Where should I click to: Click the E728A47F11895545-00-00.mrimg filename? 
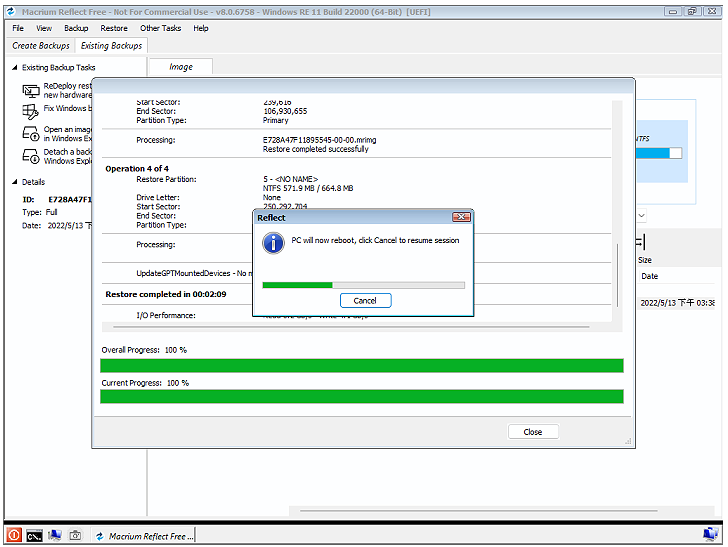(x=319, y=140)
